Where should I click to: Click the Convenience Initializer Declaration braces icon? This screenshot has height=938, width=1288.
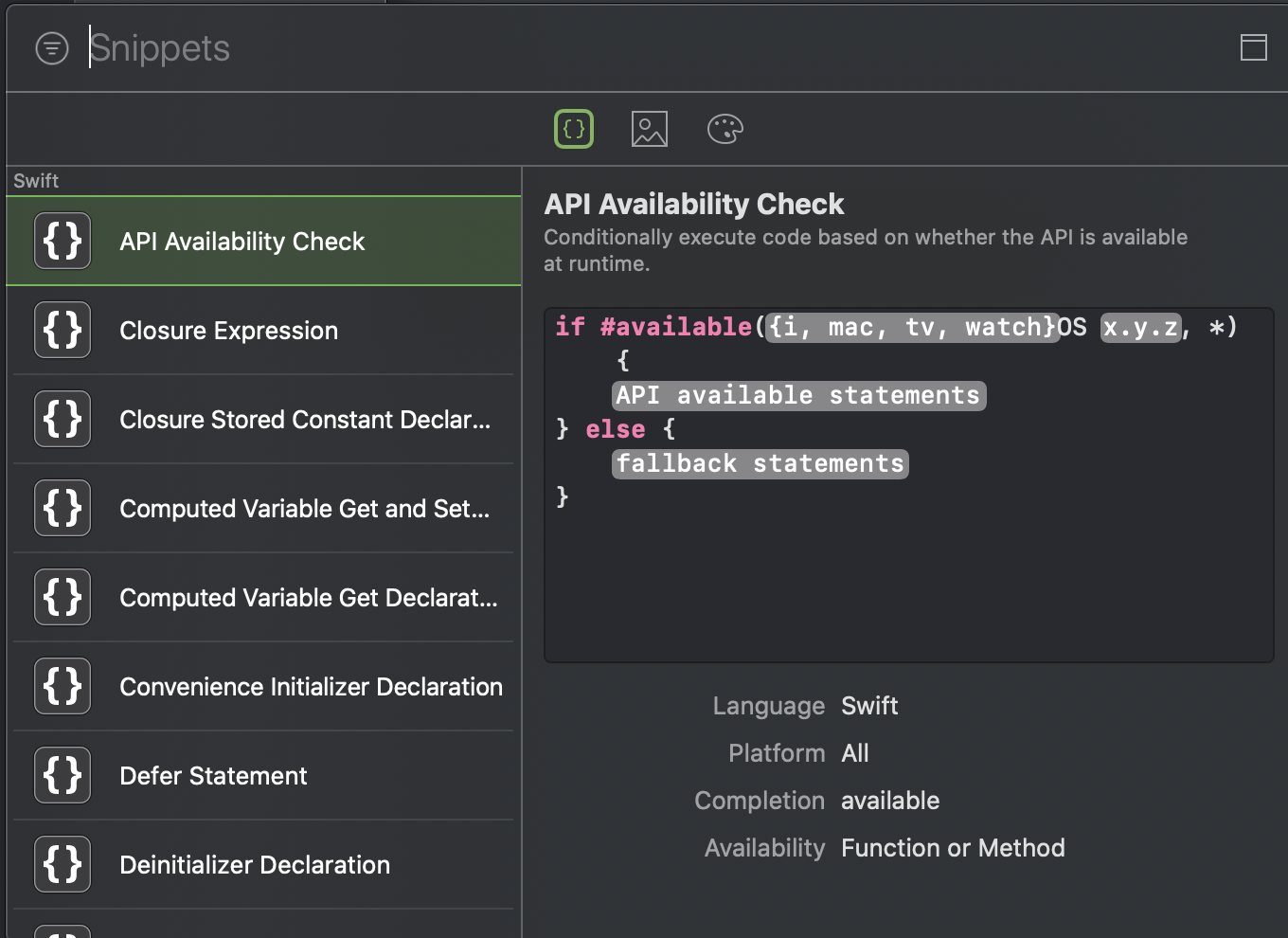pos(63,687)
